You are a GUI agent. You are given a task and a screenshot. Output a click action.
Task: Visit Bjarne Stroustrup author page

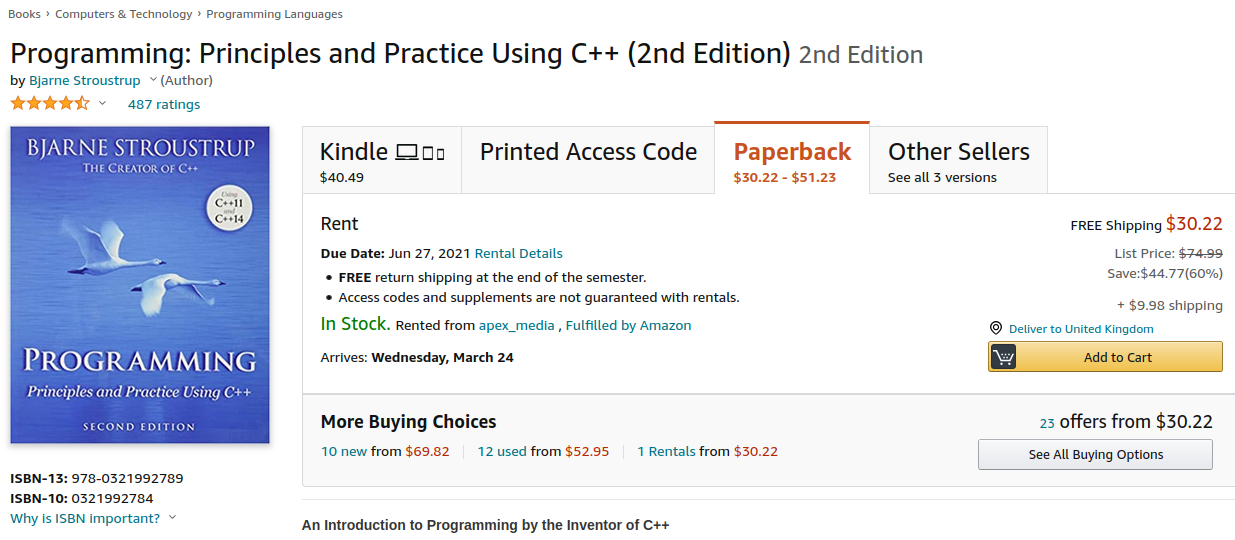85,80
